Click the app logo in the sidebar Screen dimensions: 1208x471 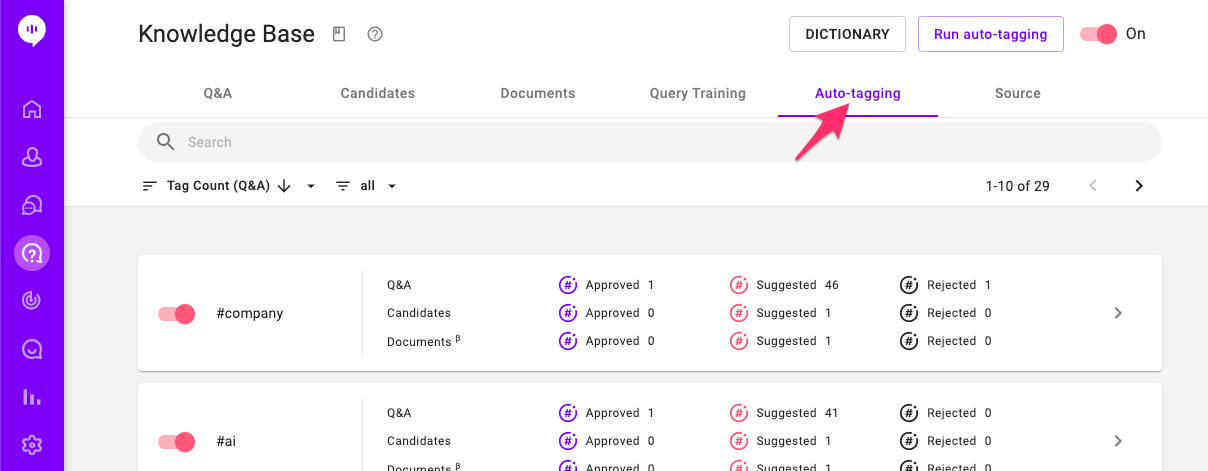[x=32, y=31]
